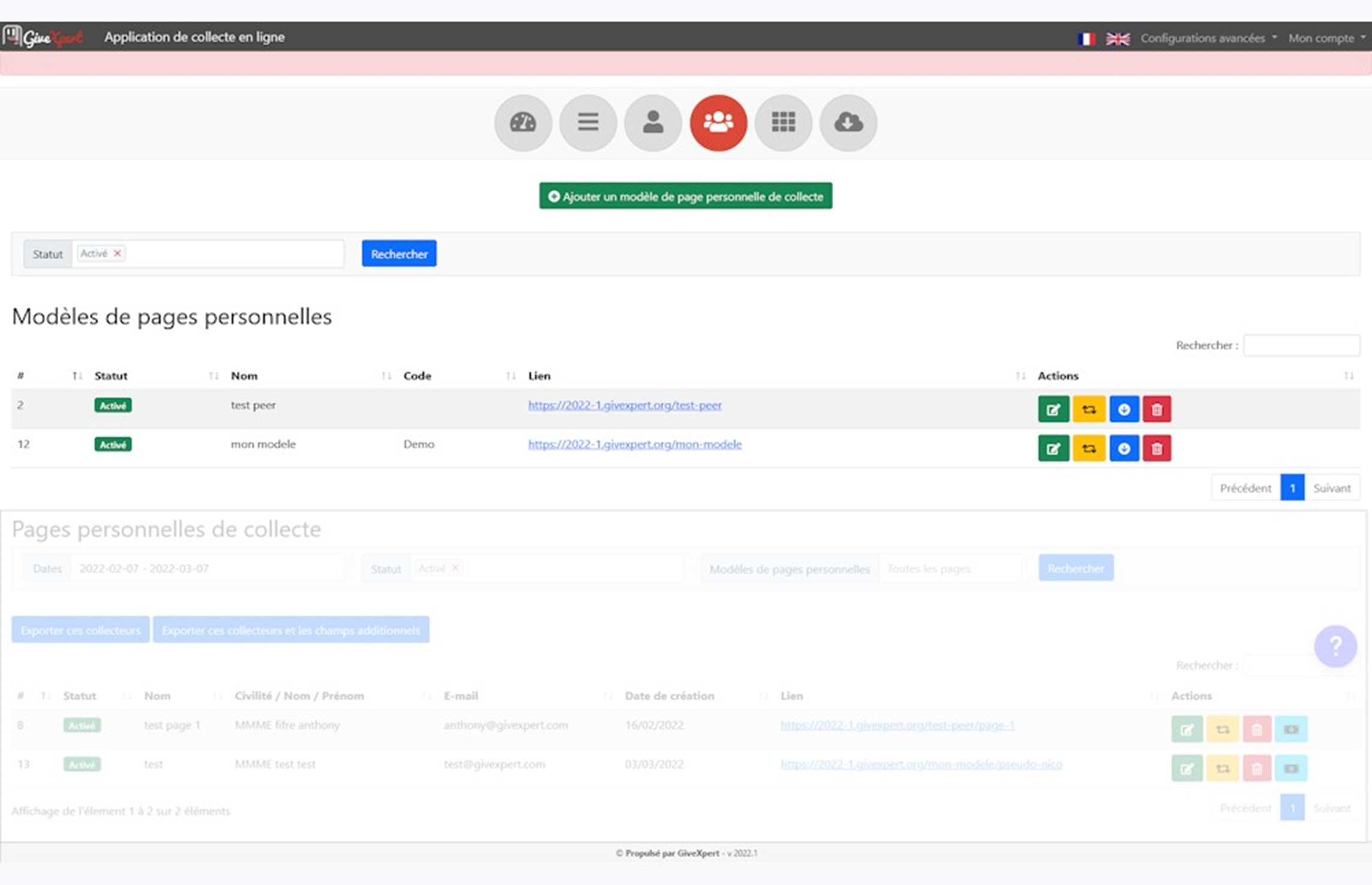Viewport: 1372px width, 885px height.
Task: Open top Statut filter select field
Action: pyautogui.click(x=208, y=254)
